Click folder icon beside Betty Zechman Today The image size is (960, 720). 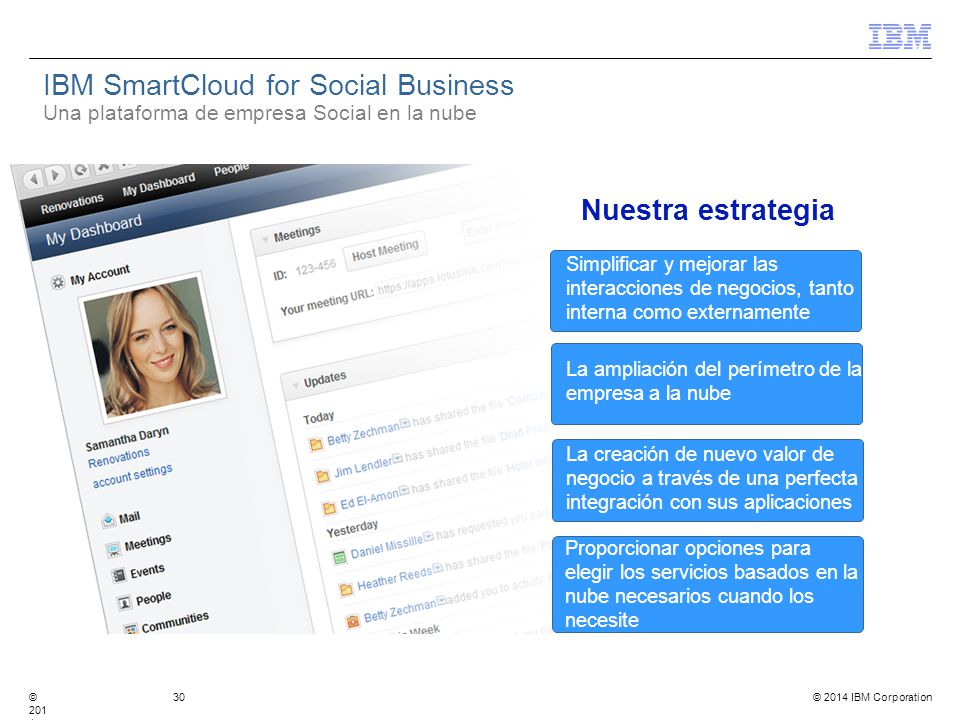coord(316,444)
